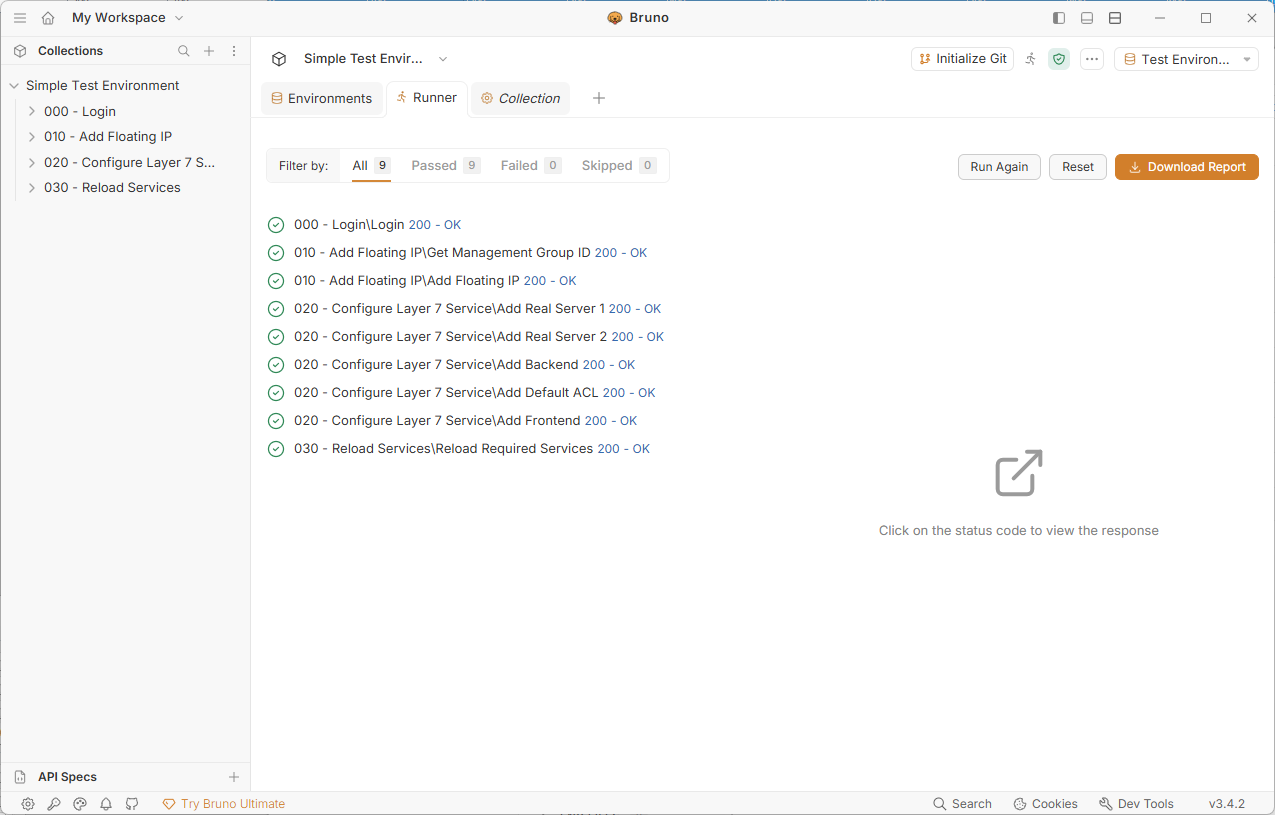
Task: Expand the 030 - Reload Services folder
Action: coord(32,188)
